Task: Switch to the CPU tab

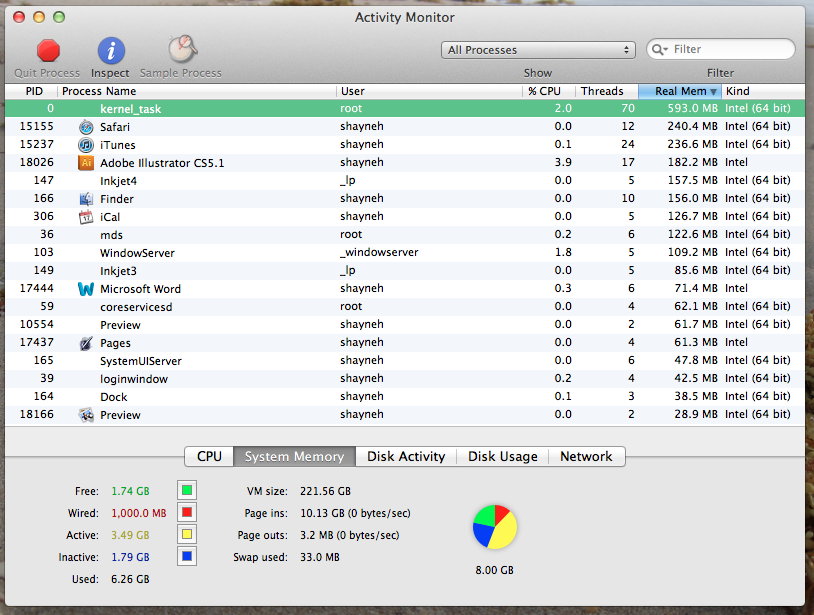Action: [x=209, y=456]
